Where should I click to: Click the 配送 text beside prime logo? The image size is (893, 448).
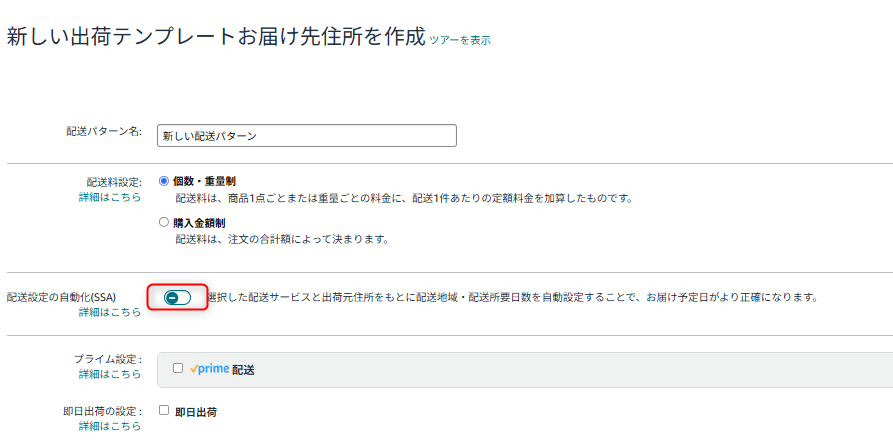[x=243, y=370]
